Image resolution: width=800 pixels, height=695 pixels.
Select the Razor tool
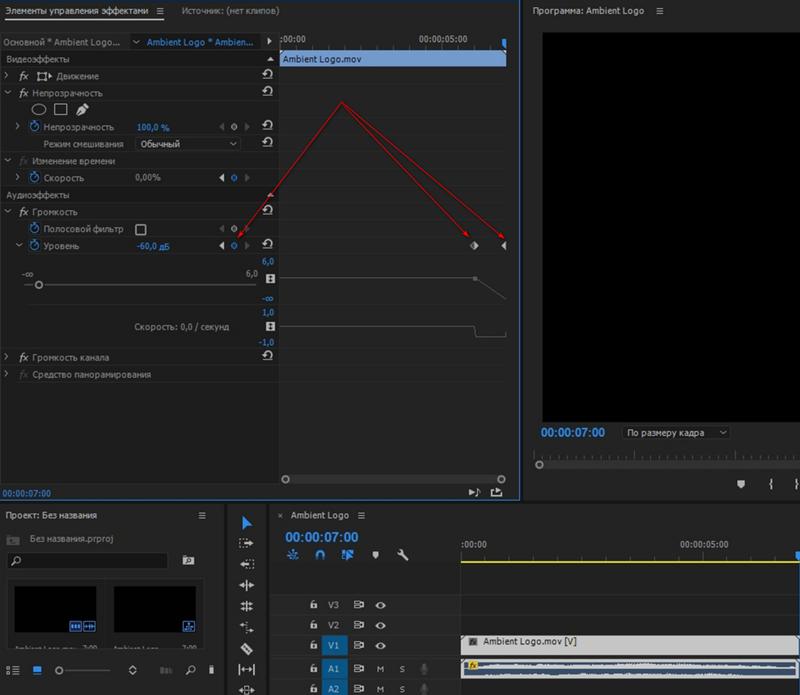(x=246, y=649)
